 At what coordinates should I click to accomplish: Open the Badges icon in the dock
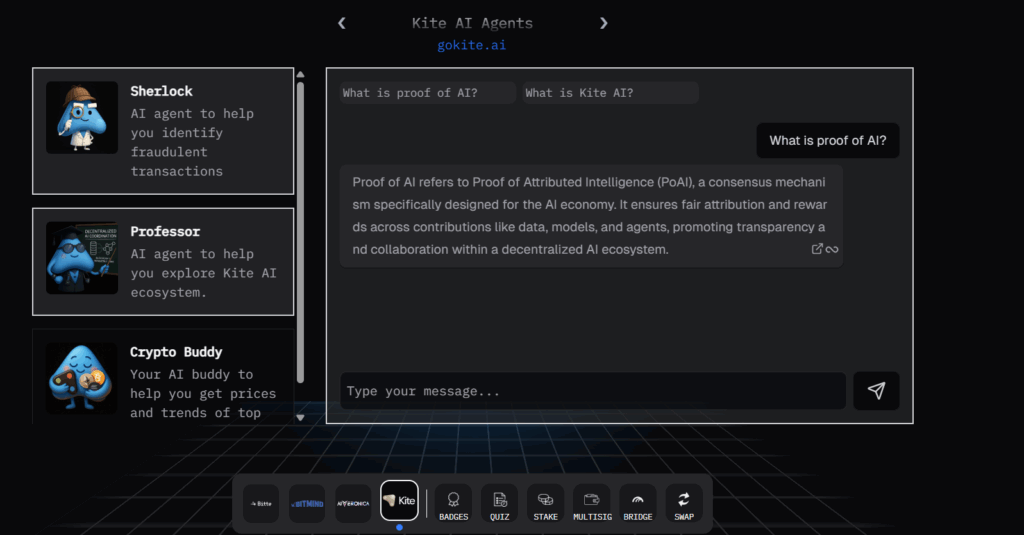pos(453,502)
